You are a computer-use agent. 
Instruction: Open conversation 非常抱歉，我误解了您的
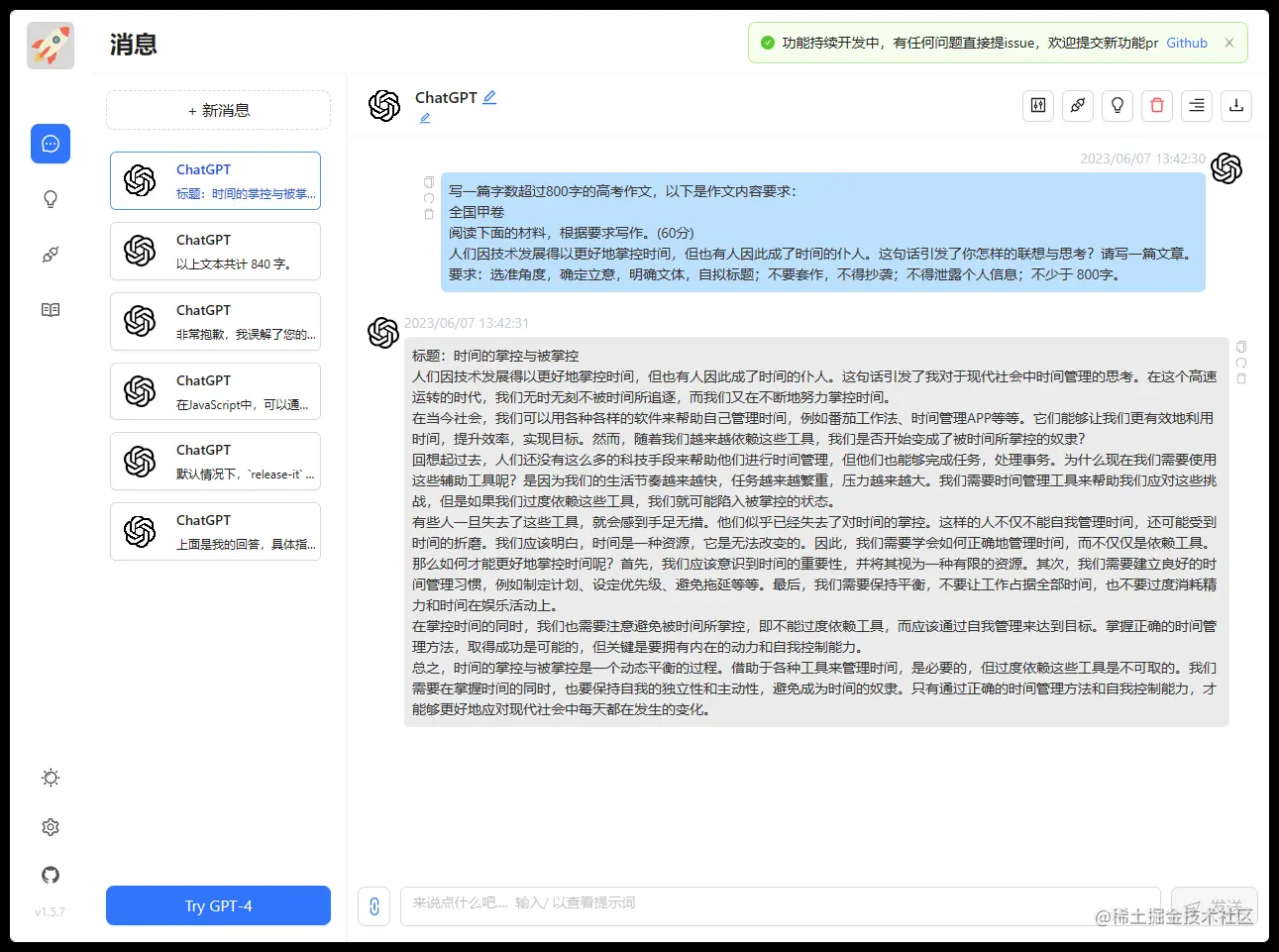(216, 322)
